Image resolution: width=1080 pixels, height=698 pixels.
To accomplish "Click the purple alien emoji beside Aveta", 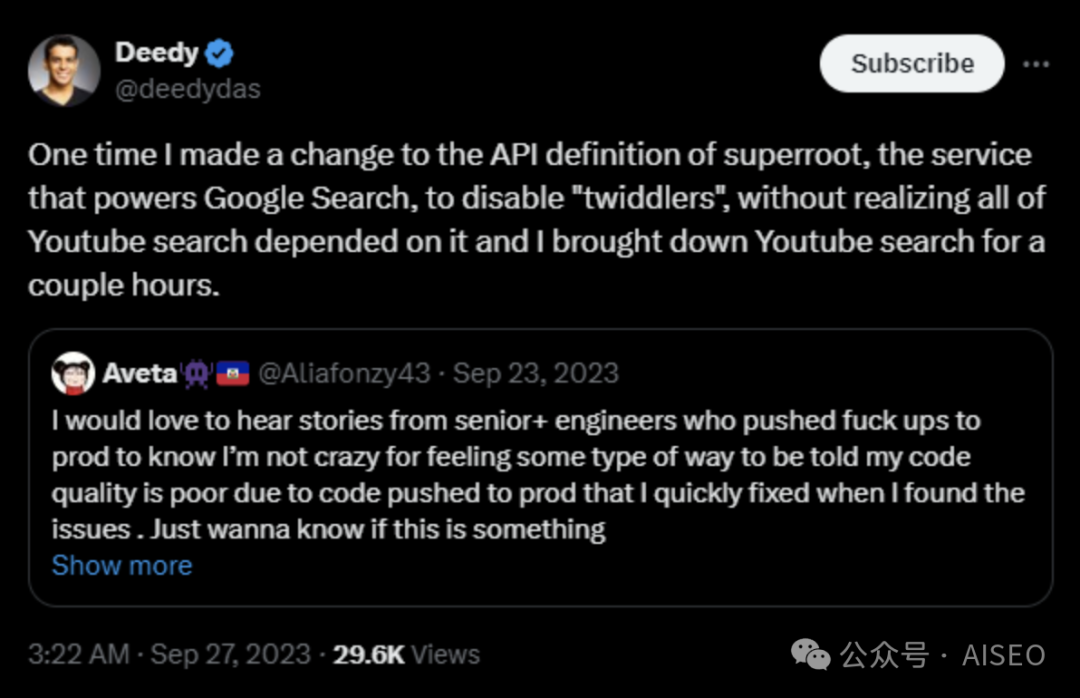I will pyautogui.click(x=196, y=374).
